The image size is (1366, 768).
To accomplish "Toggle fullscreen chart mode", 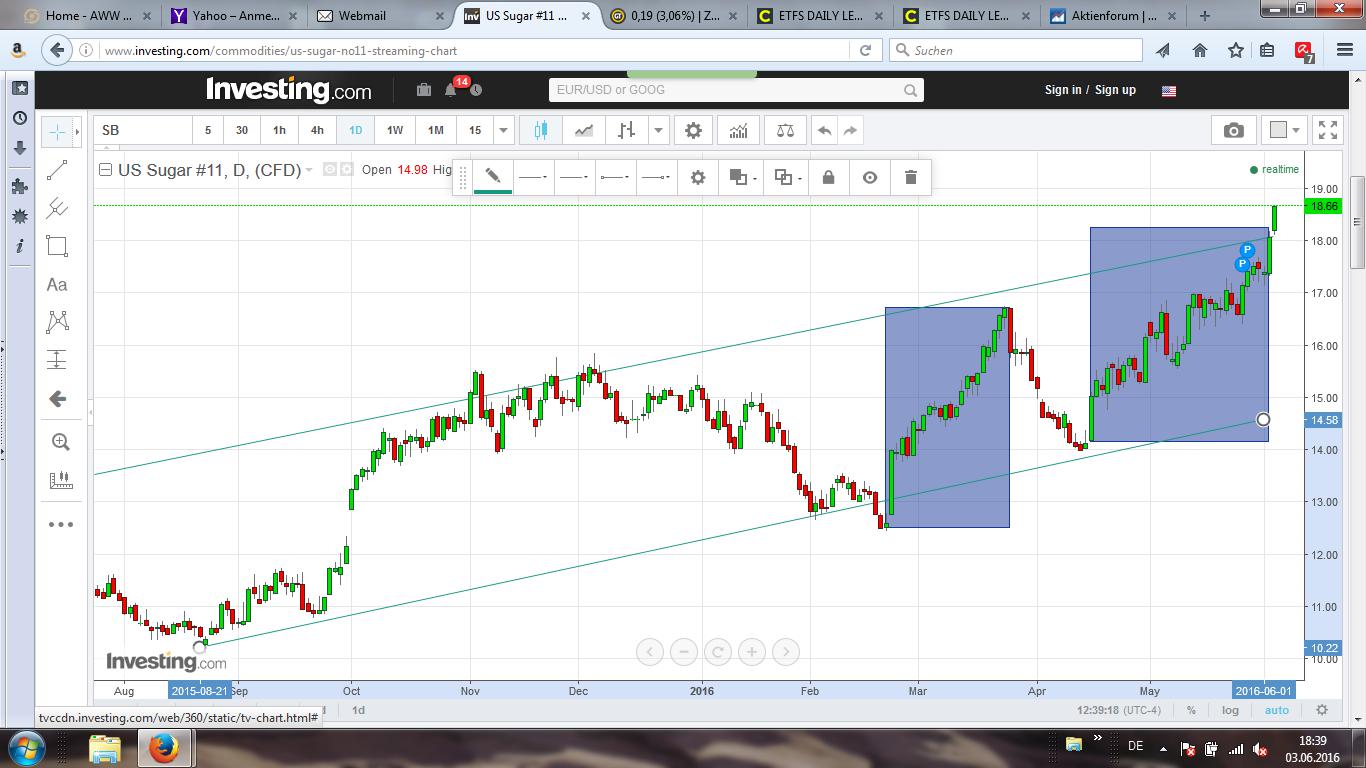I will coord(1328,130).
